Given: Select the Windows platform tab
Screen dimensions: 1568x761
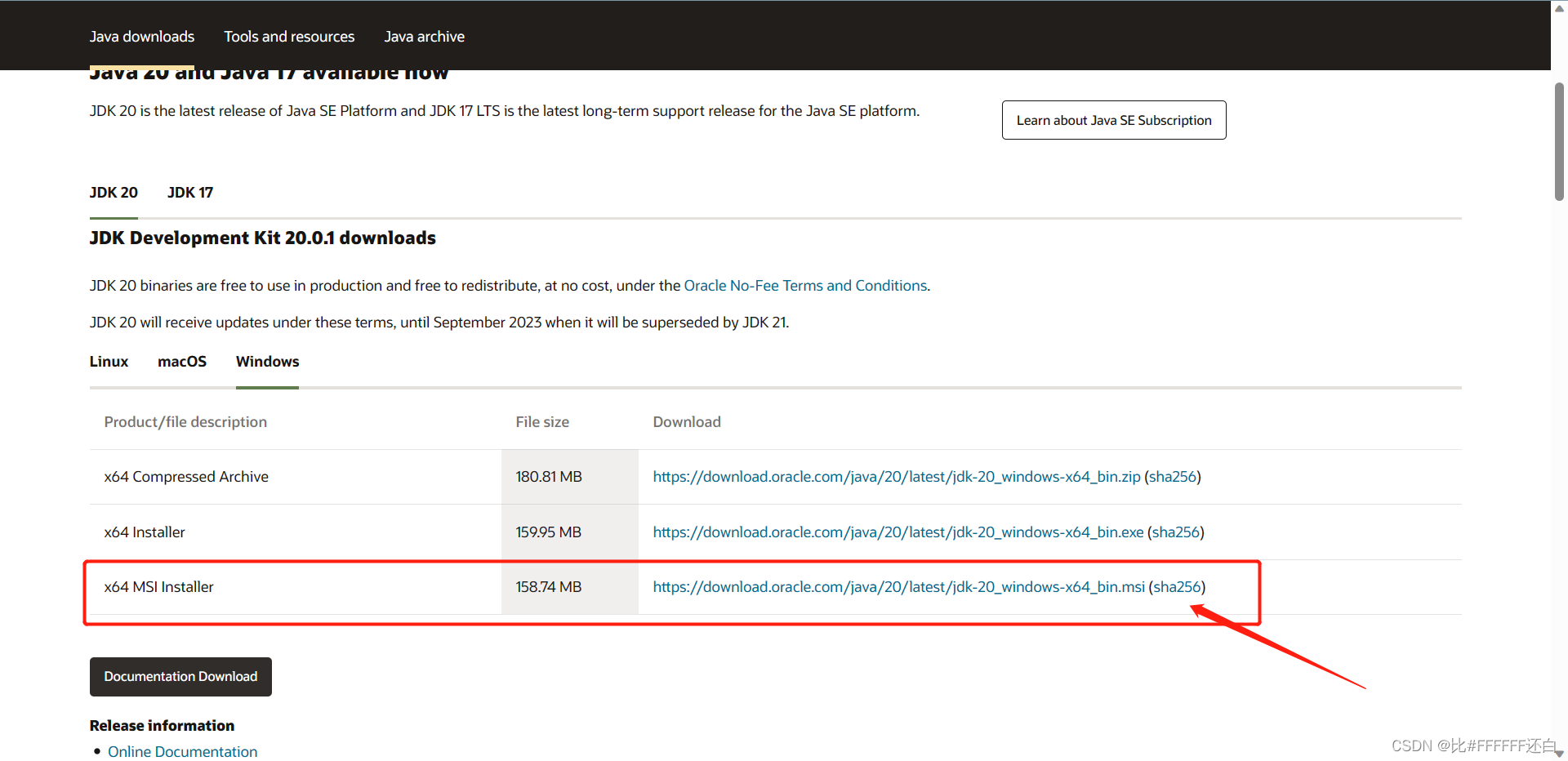Looking at the screenshot, I should [267, 362].
